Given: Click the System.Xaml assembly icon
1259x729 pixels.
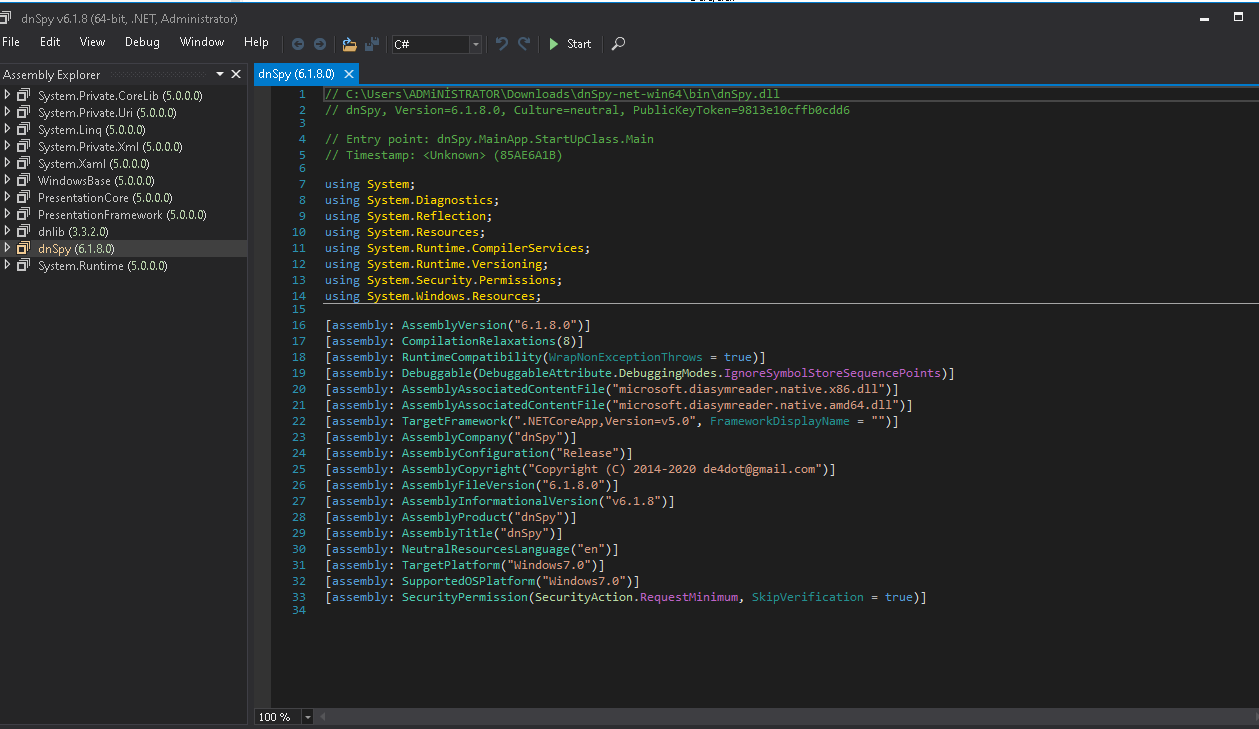Looking at the screenshot, I should point(24,163).
